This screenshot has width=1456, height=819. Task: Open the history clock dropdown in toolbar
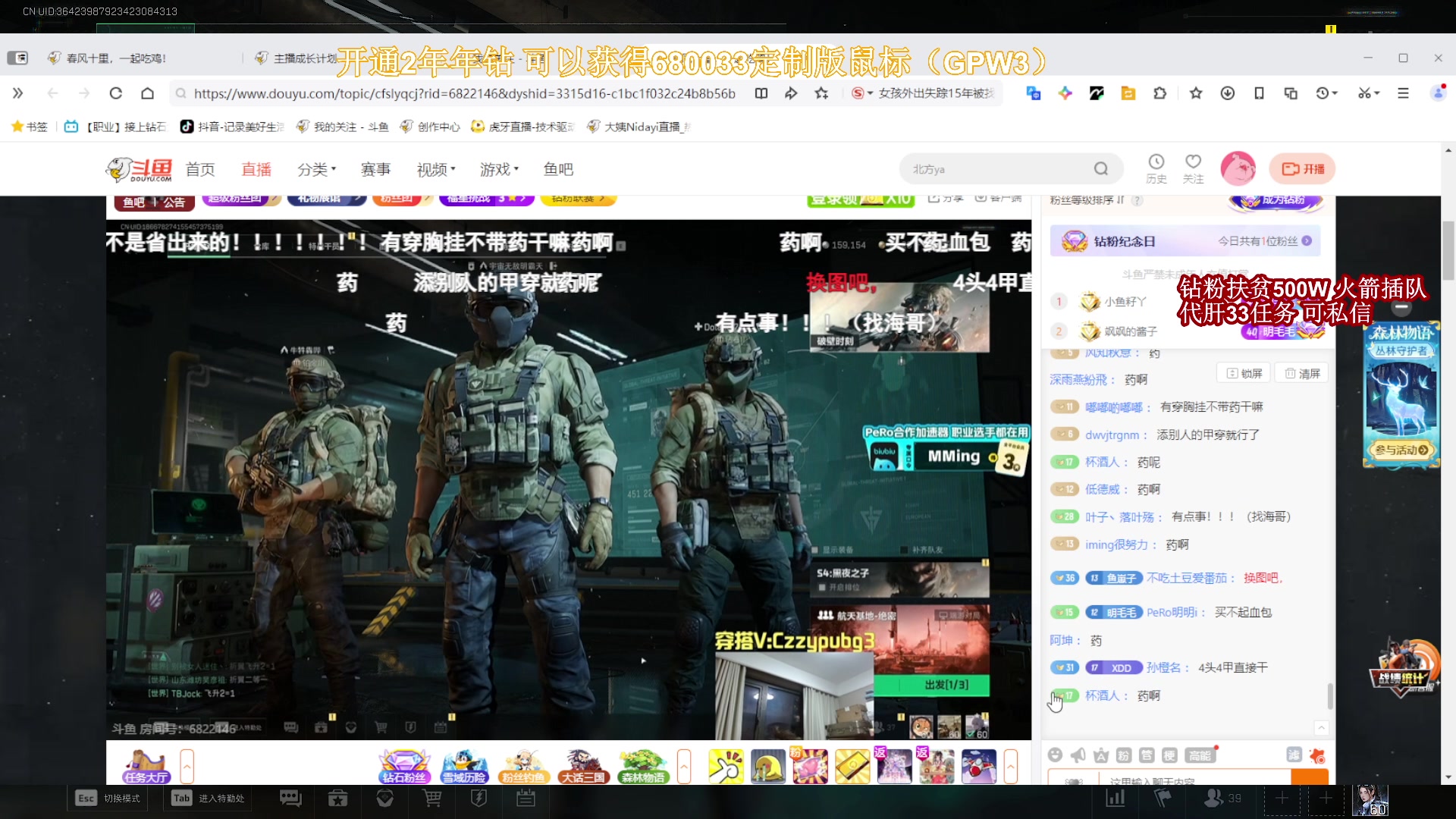point(1335,93)
